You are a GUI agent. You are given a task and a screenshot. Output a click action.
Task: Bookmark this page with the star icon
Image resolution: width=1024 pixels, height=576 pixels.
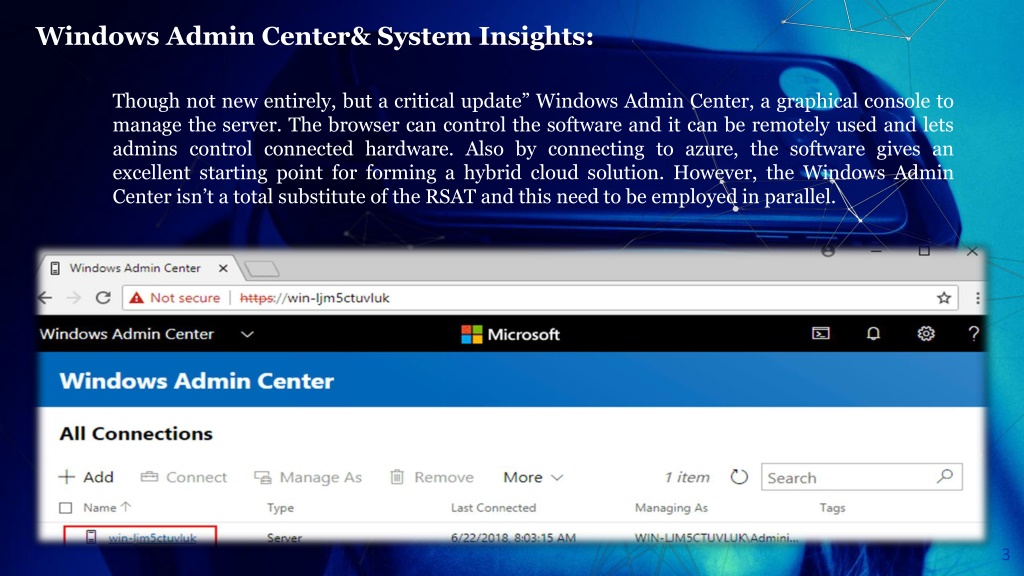coord(944,298)
